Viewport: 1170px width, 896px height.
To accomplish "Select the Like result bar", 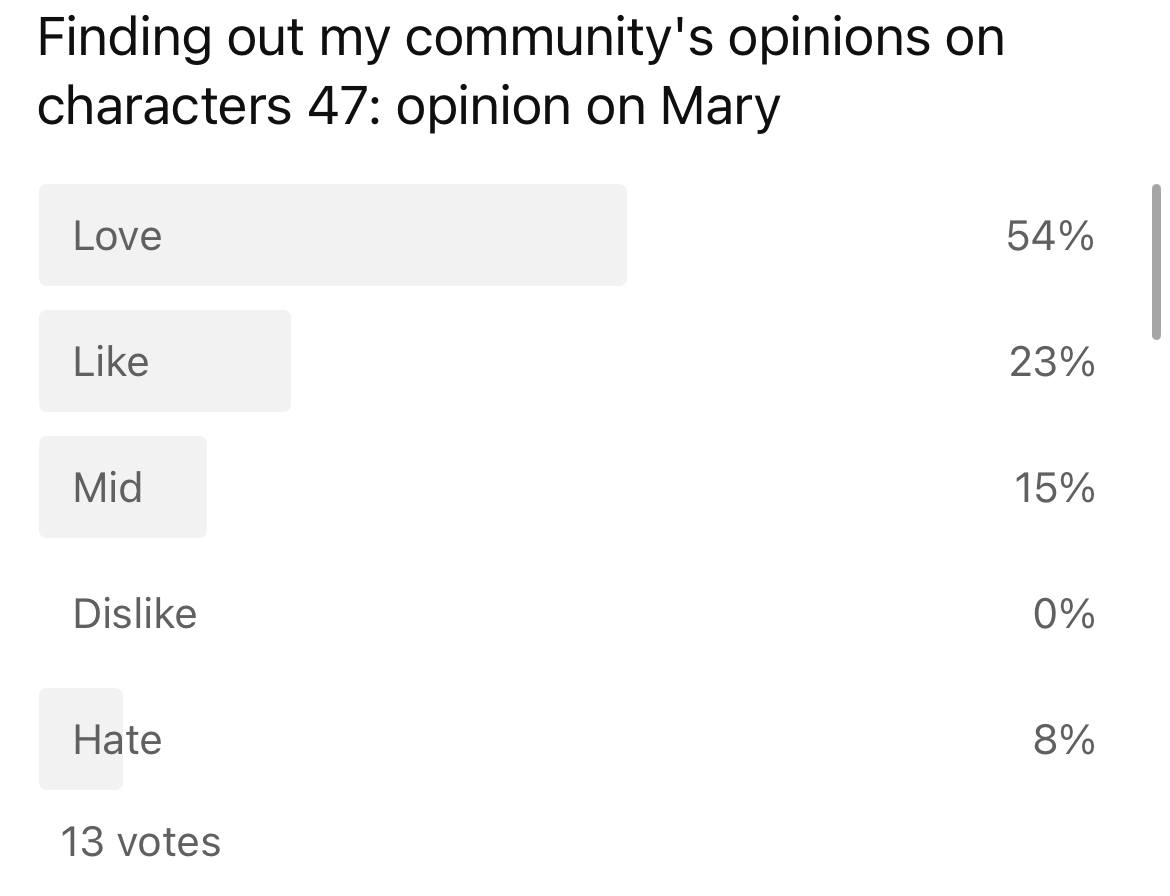I will (164, 361).
